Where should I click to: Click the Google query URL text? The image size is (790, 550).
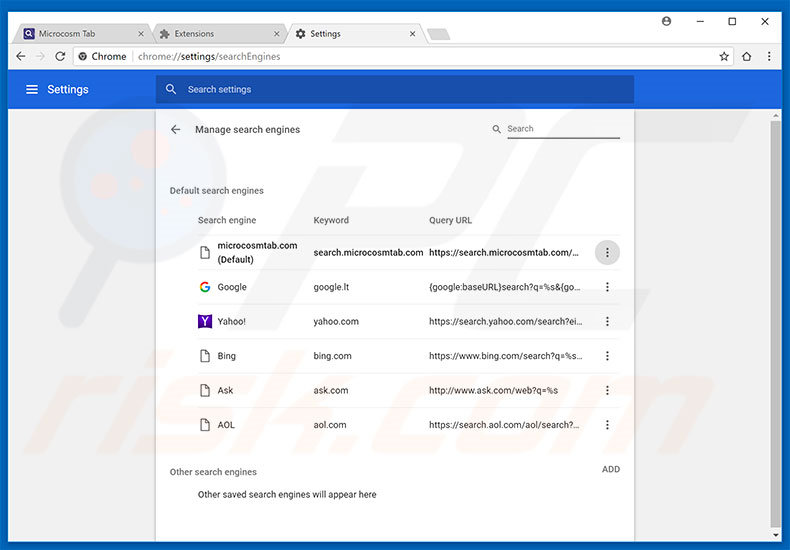coord(504,287)
